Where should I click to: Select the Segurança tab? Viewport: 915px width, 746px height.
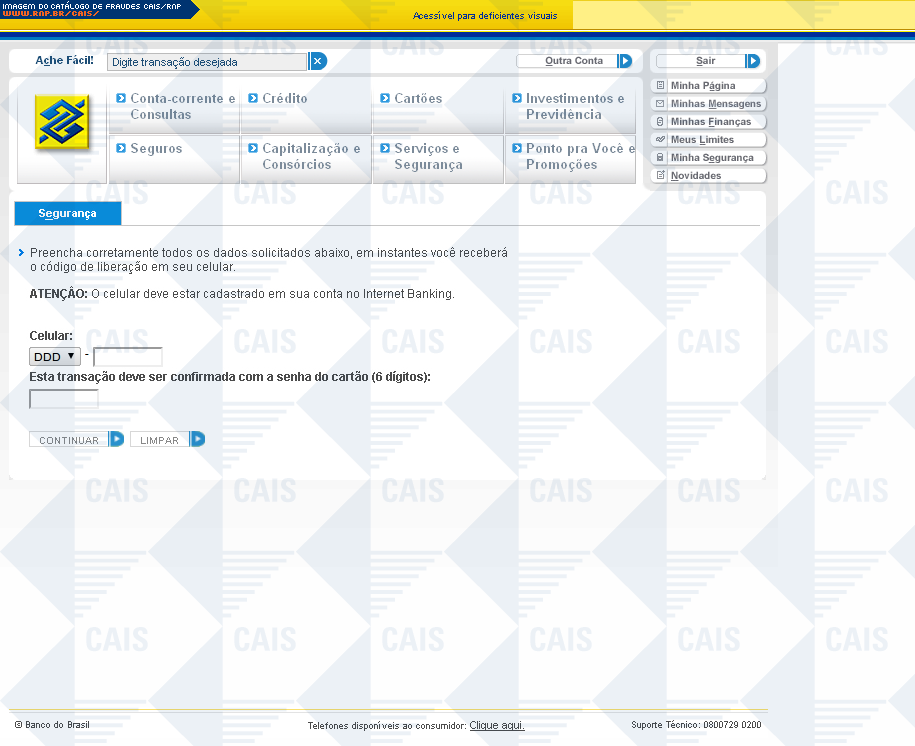coord(67,214)
